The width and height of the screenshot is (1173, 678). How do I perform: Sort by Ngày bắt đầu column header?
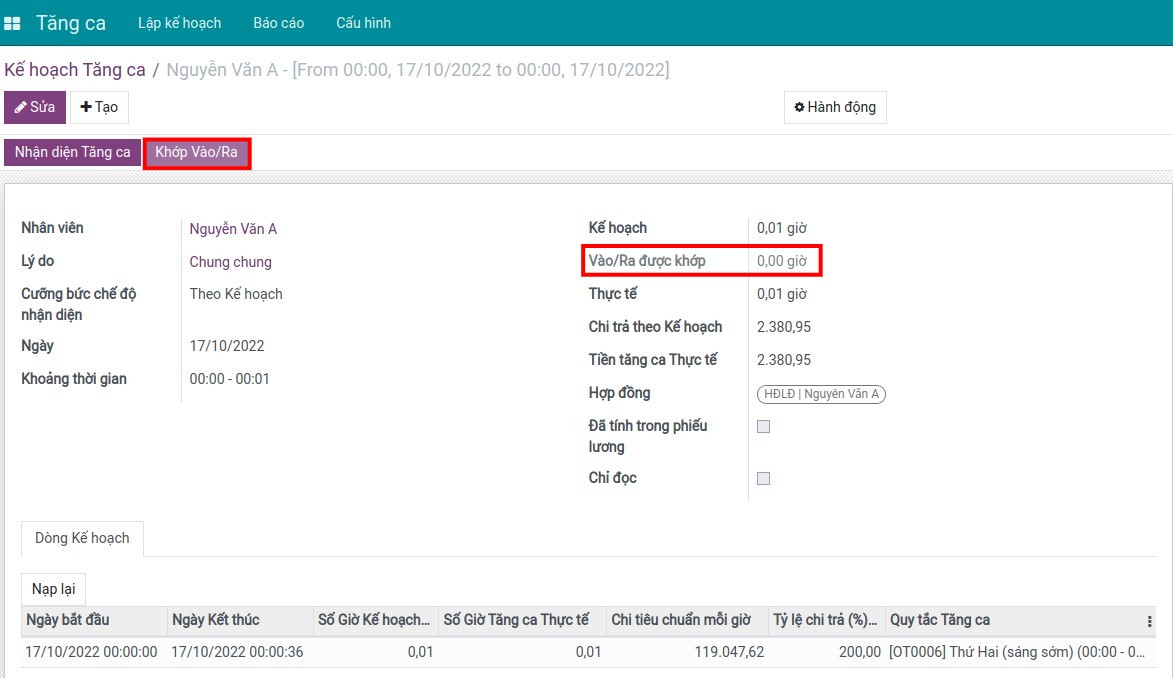[68, 620]
